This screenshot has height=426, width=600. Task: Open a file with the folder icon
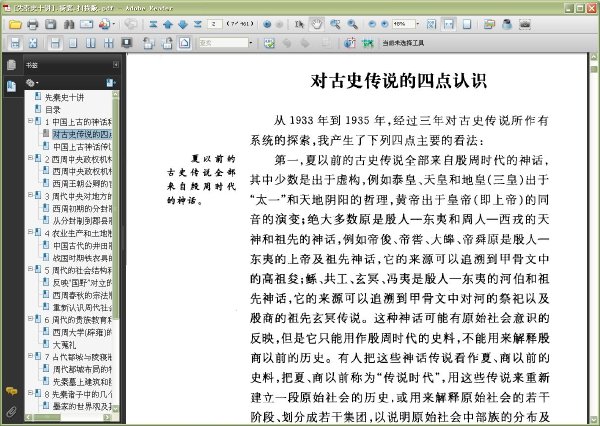[x=15, y=25]
